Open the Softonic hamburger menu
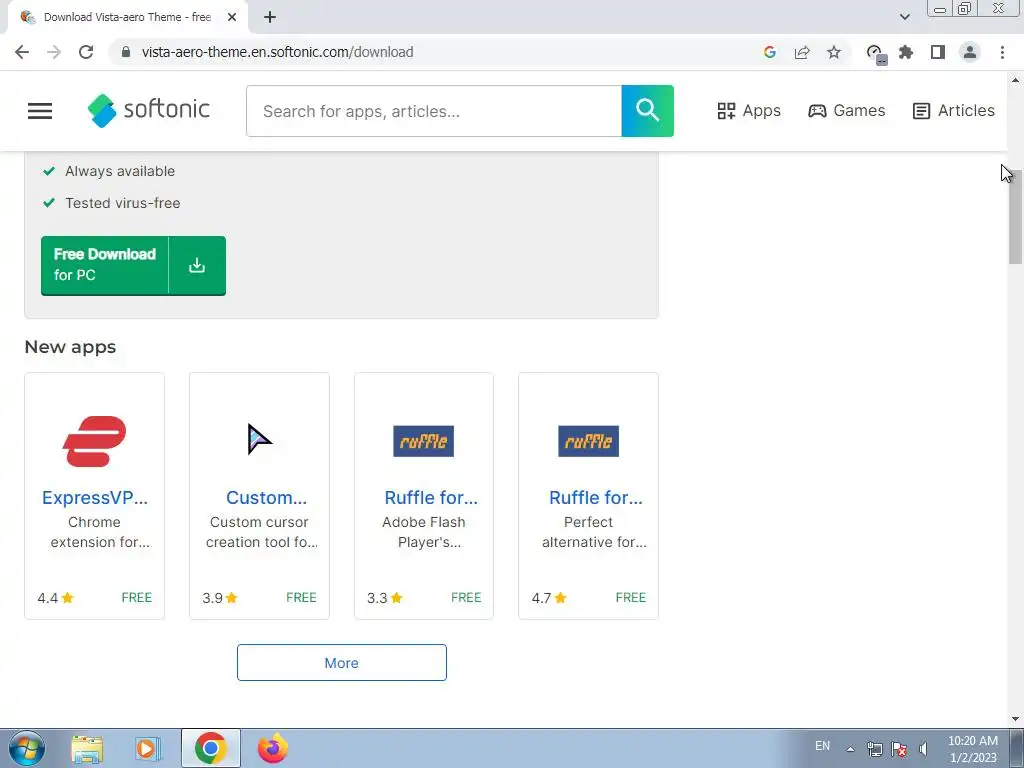This screenshot has height=768, width=1024. click(x=40, y=111)
